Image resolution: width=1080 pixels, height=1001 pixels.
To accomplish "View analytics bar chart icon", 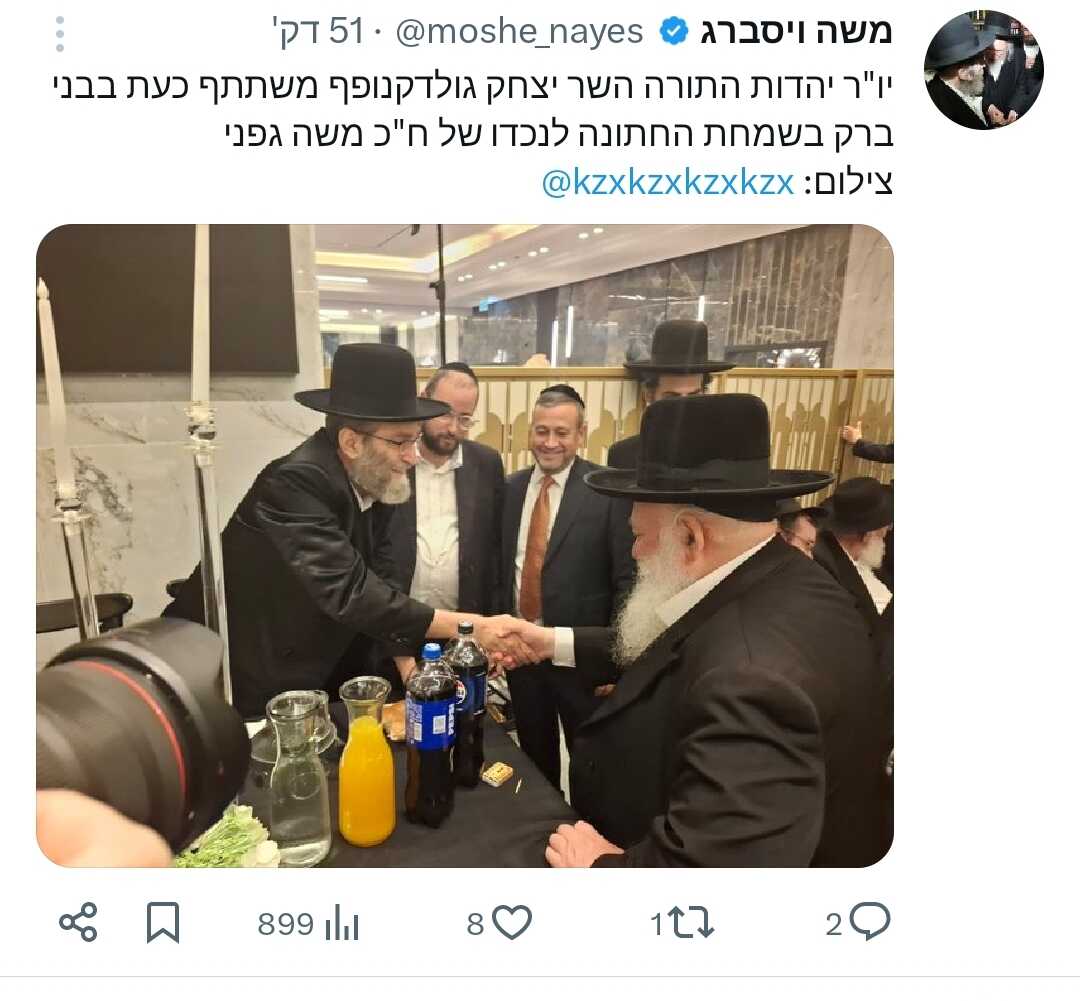I will pyautogui.click(x=342, y=923).
